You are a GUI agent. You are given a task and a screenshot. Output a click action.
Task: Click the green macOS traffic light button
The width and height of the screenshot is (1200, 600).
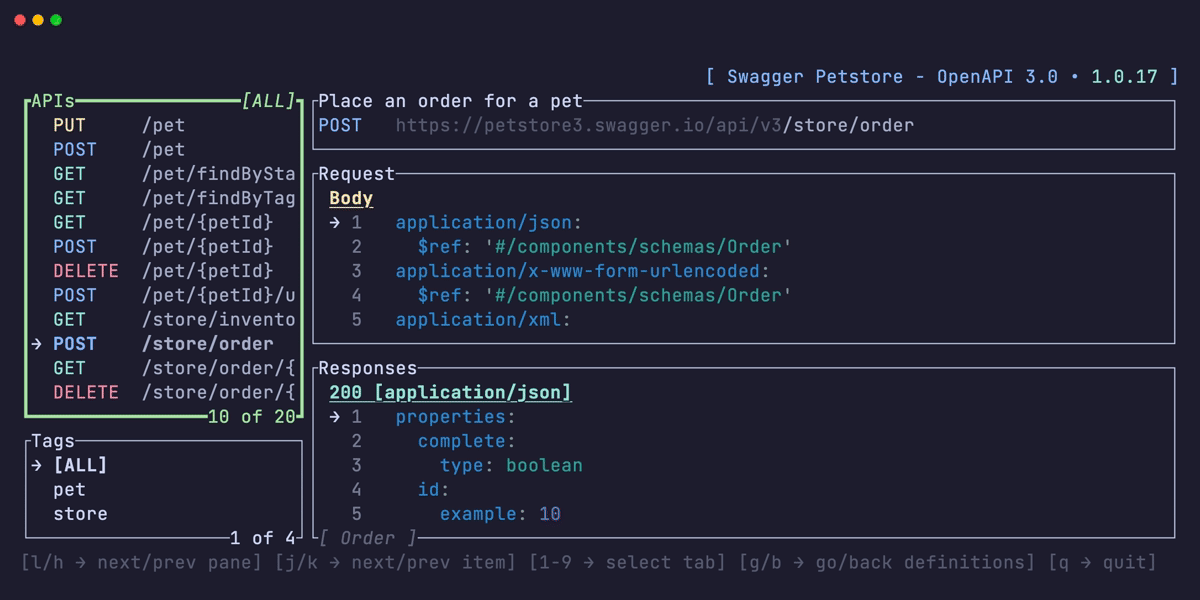point(58,18)
